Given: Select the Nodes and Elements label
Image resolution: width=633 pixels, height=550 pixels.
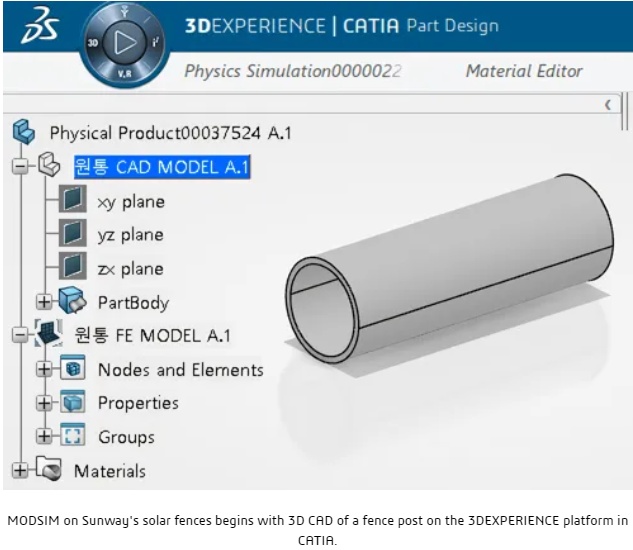Looking at the screenshot, I should (x=180, y=370).
